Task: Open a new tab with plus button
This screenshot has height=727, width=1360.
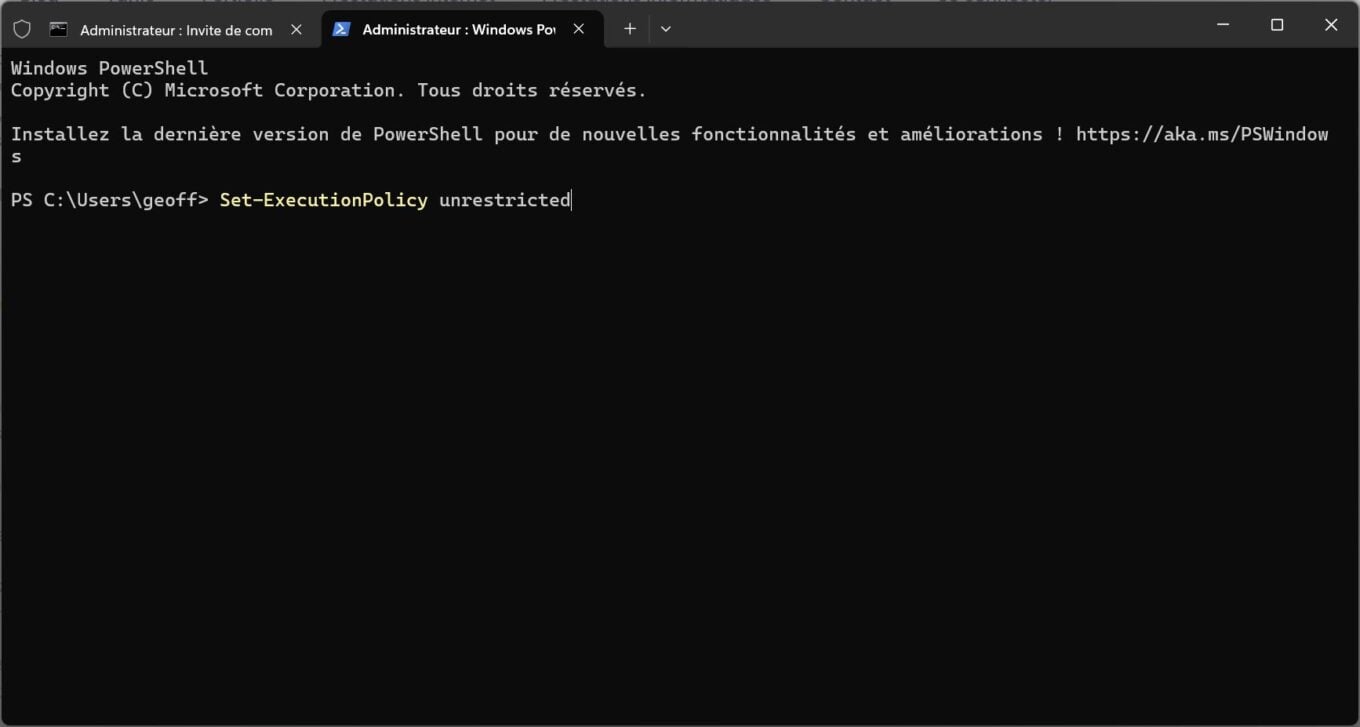Action: (x=629, y=29)
